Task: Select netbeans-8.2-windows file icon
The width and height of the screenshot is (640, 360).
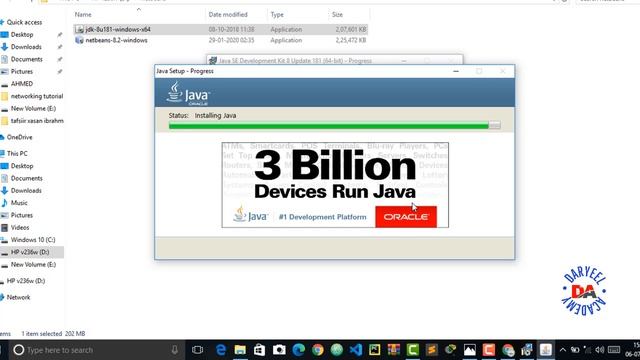Action: tap(79, 40)
